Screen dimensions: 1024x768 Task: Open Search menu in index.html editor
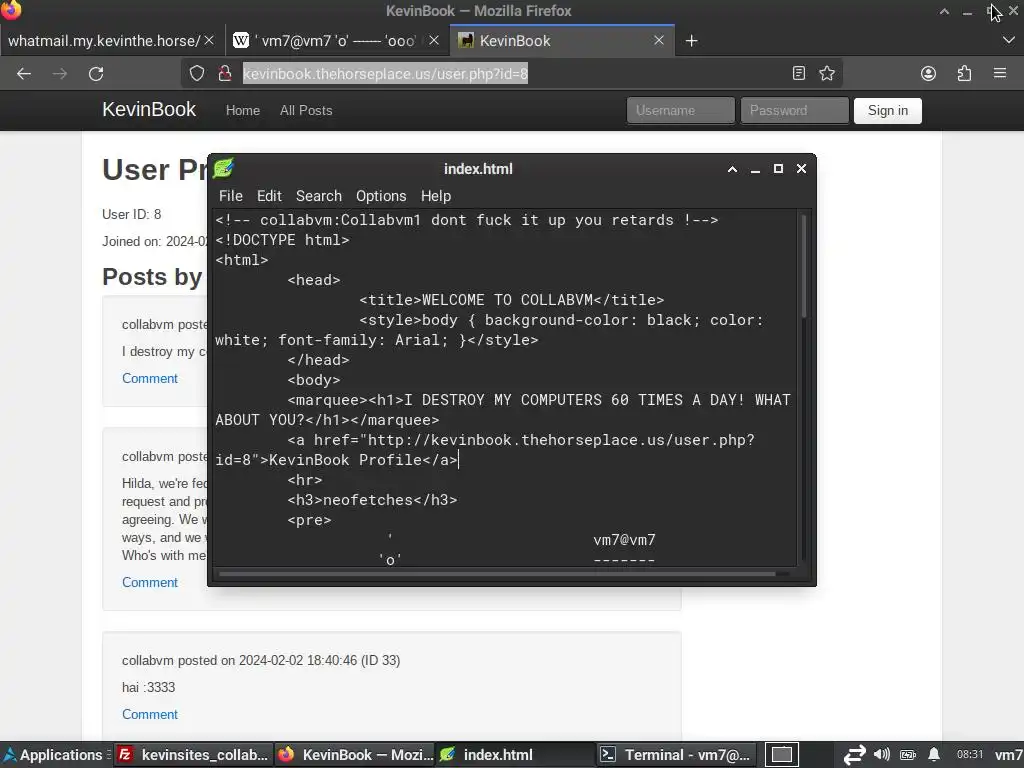coord(319,196)
